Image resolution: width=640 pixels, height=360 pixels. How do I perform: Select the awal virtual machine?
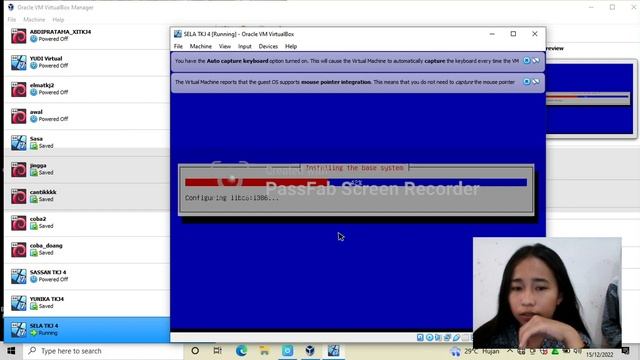87,116
